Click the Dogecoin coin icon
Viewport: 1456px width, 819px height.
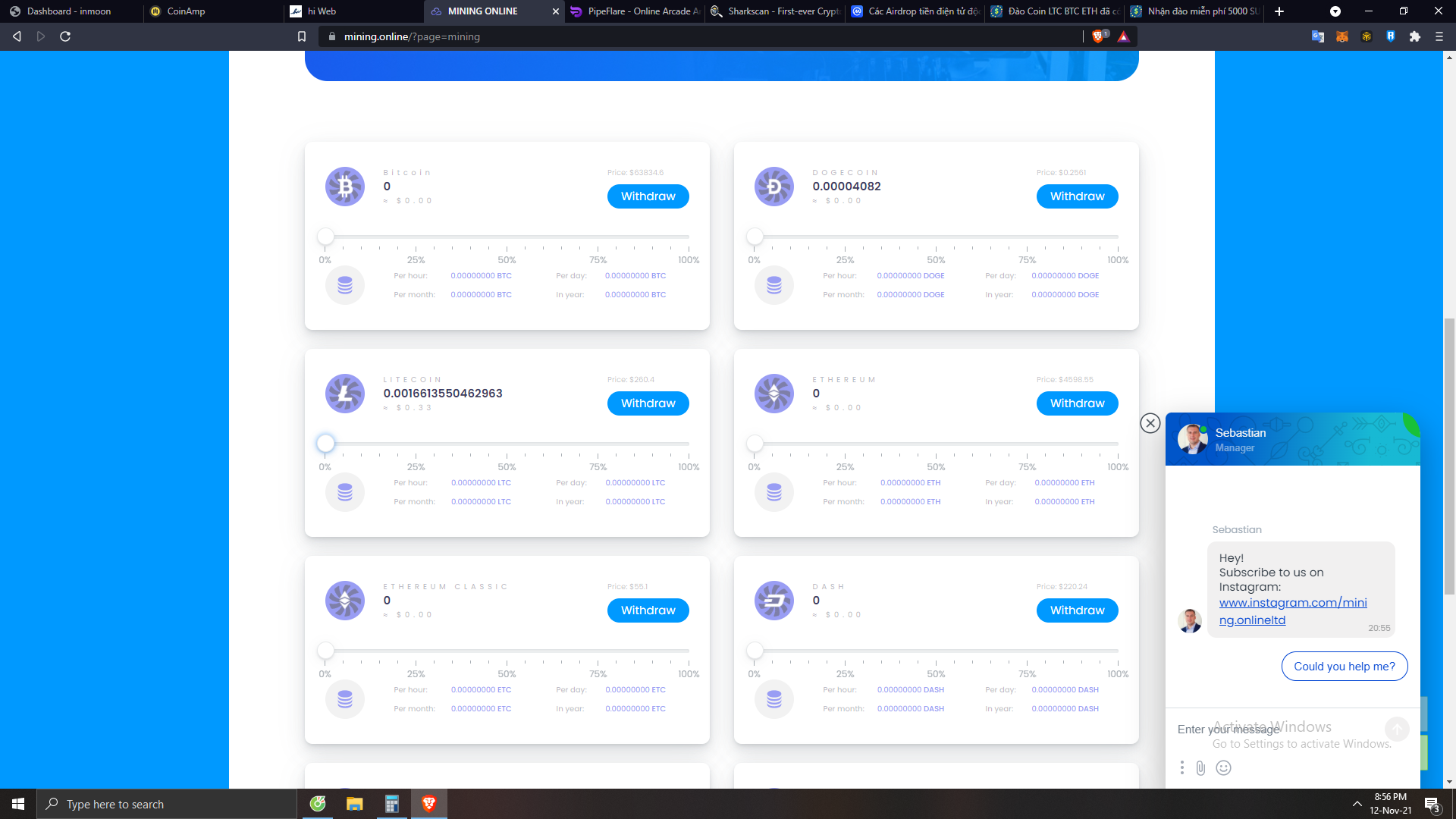[774, 187]
